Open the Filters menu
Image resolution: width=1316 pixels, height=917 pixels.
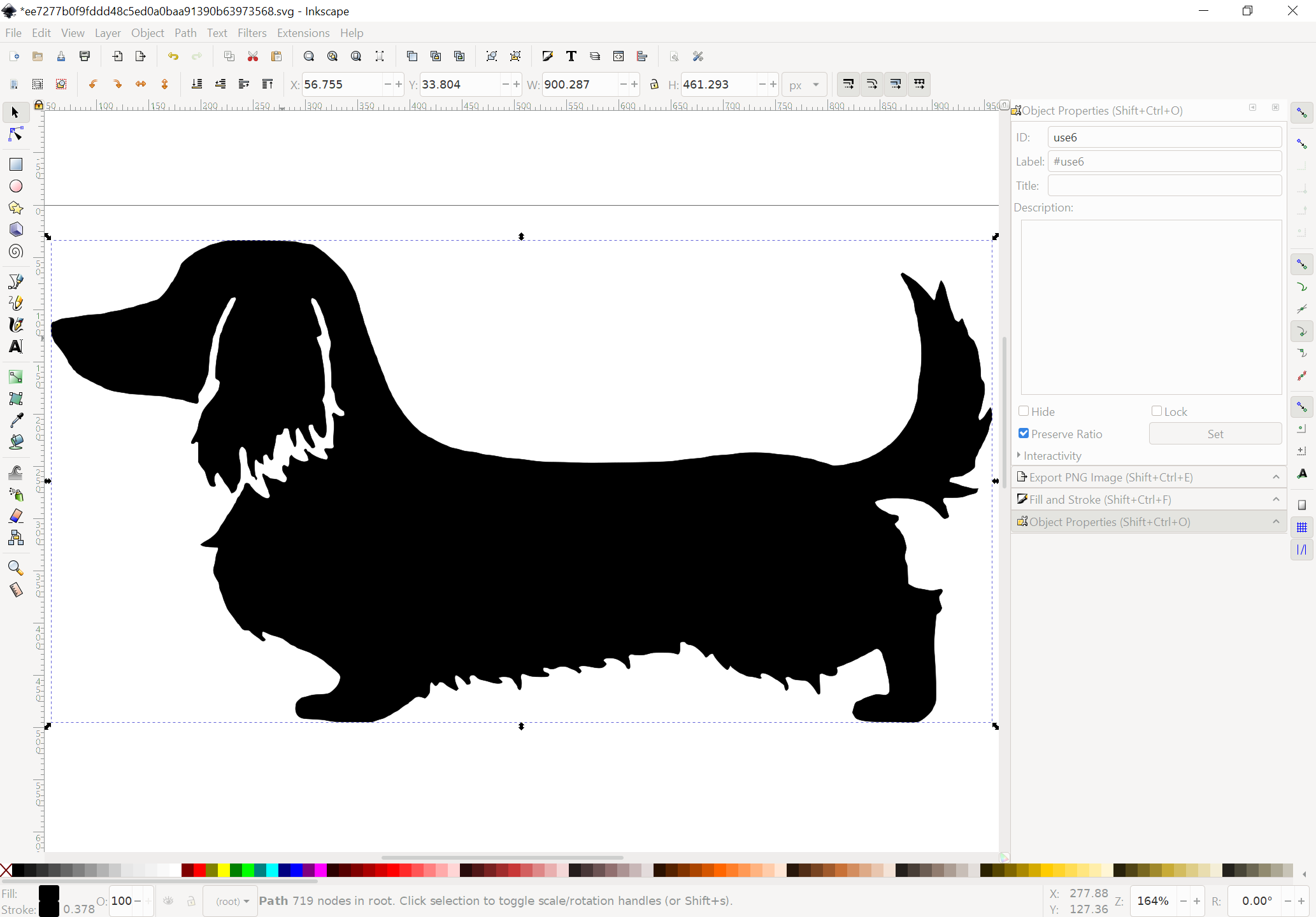pyautogui.click(x=252, y=33)
